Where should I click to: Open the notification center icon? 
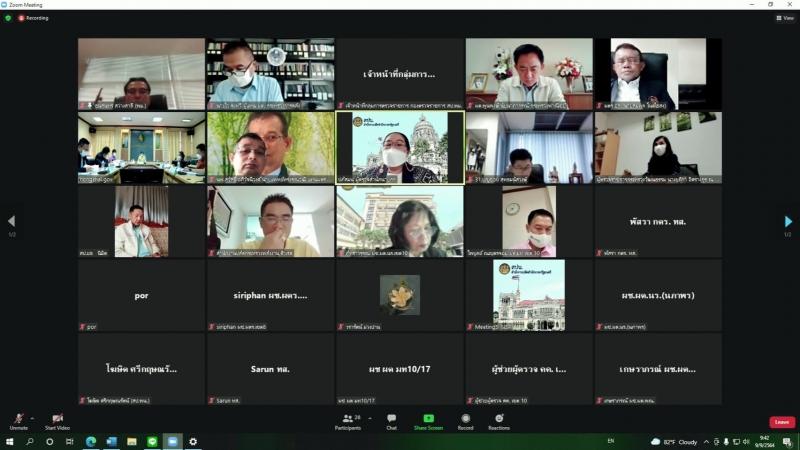click(788, 442)
